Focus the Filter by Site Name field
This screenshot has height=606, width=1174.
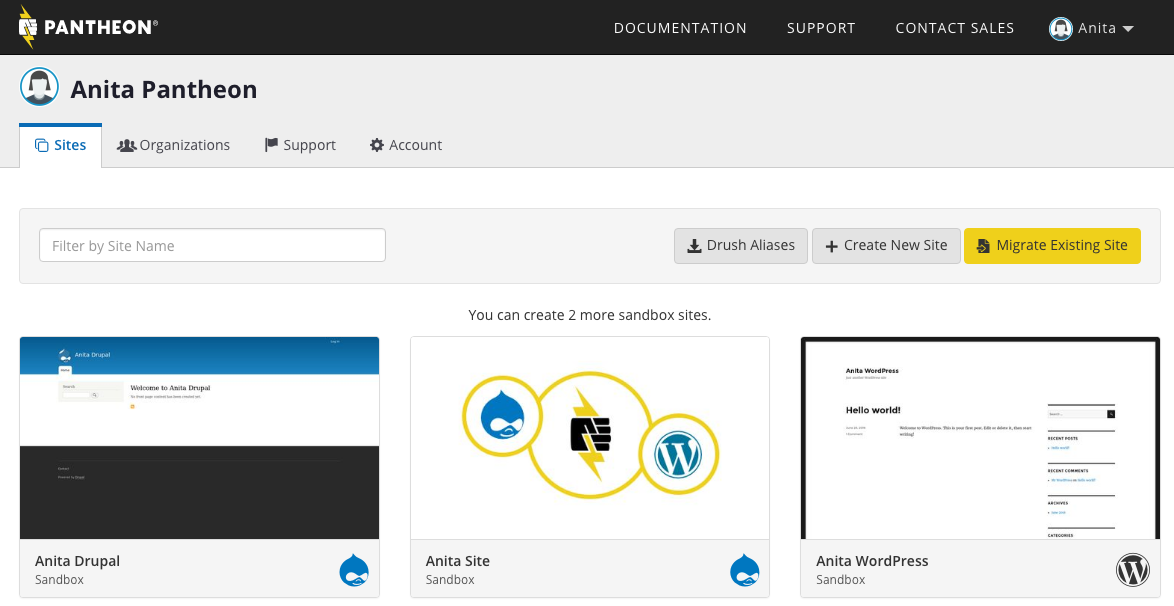pos(212,245)
